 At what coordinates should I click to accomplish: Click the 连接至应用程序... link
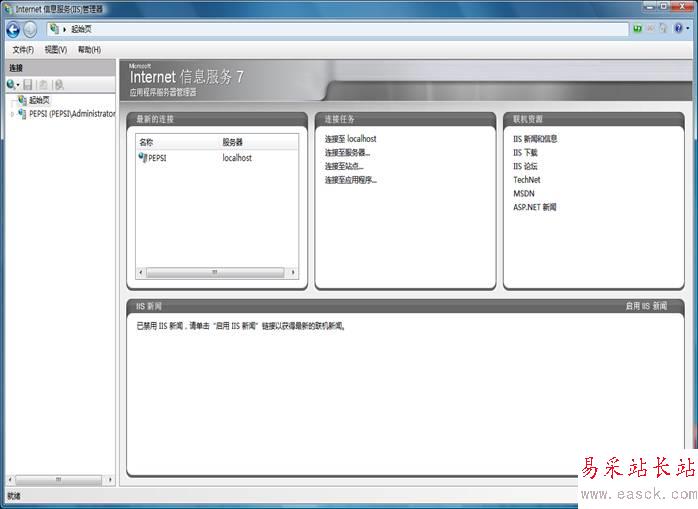tap(351, 180)
